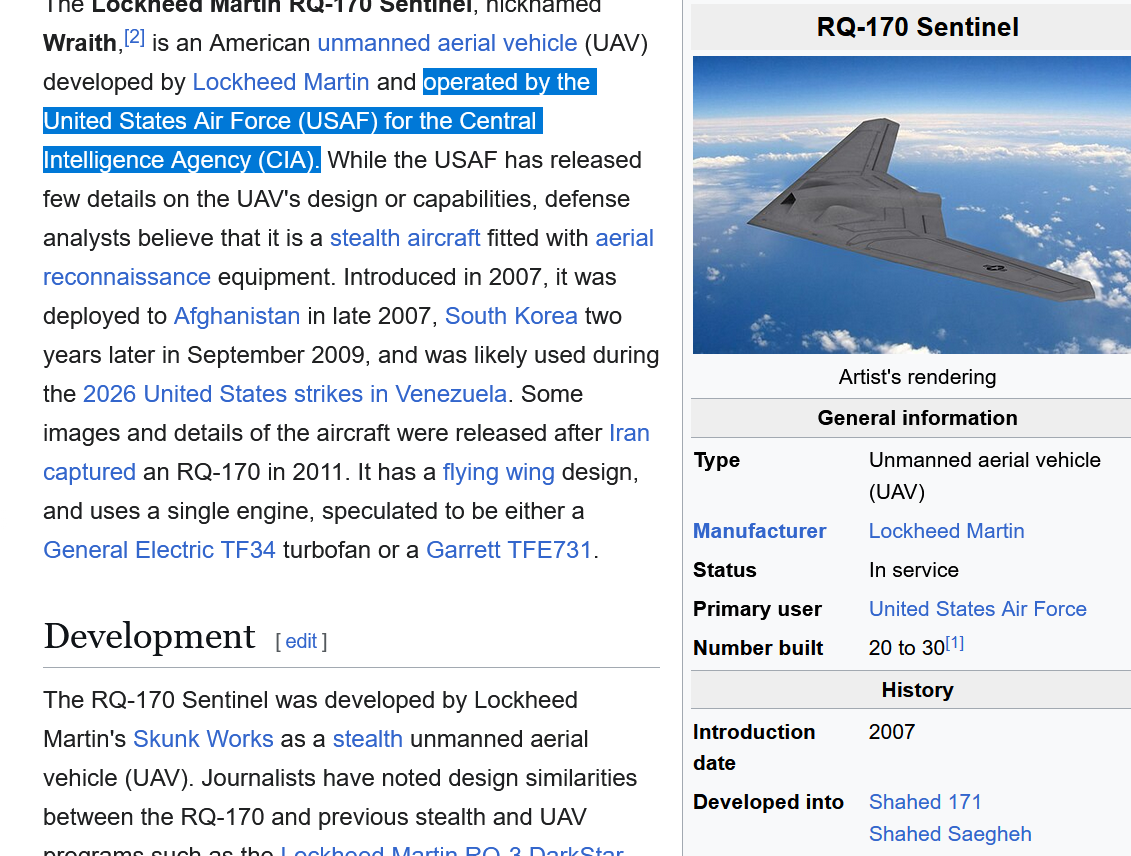Click the 'Introduction date' infobox label

coord(754,747)
